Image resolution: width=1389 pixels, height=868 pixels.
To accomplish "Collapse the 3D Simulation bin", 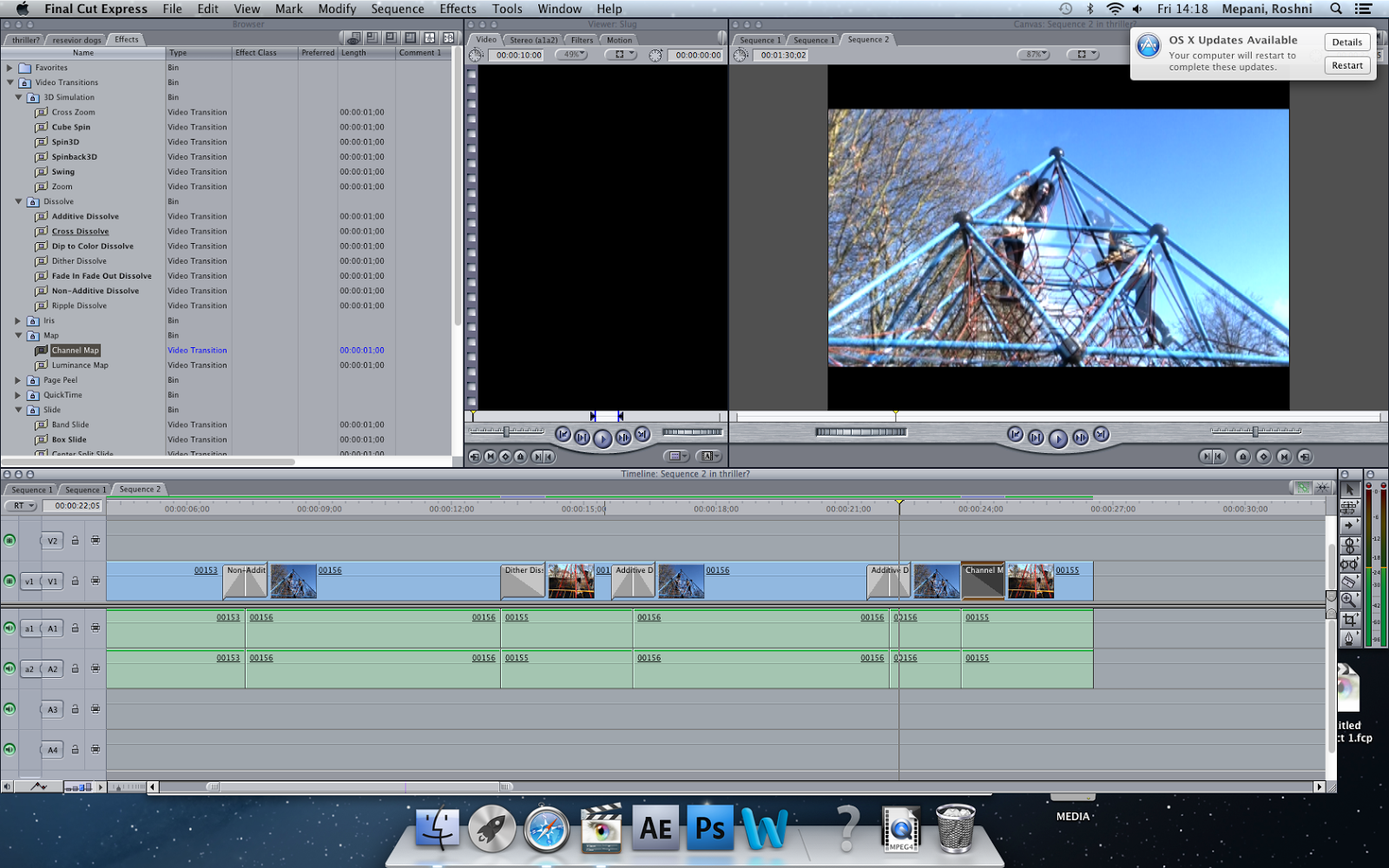I will click(18, 97).
